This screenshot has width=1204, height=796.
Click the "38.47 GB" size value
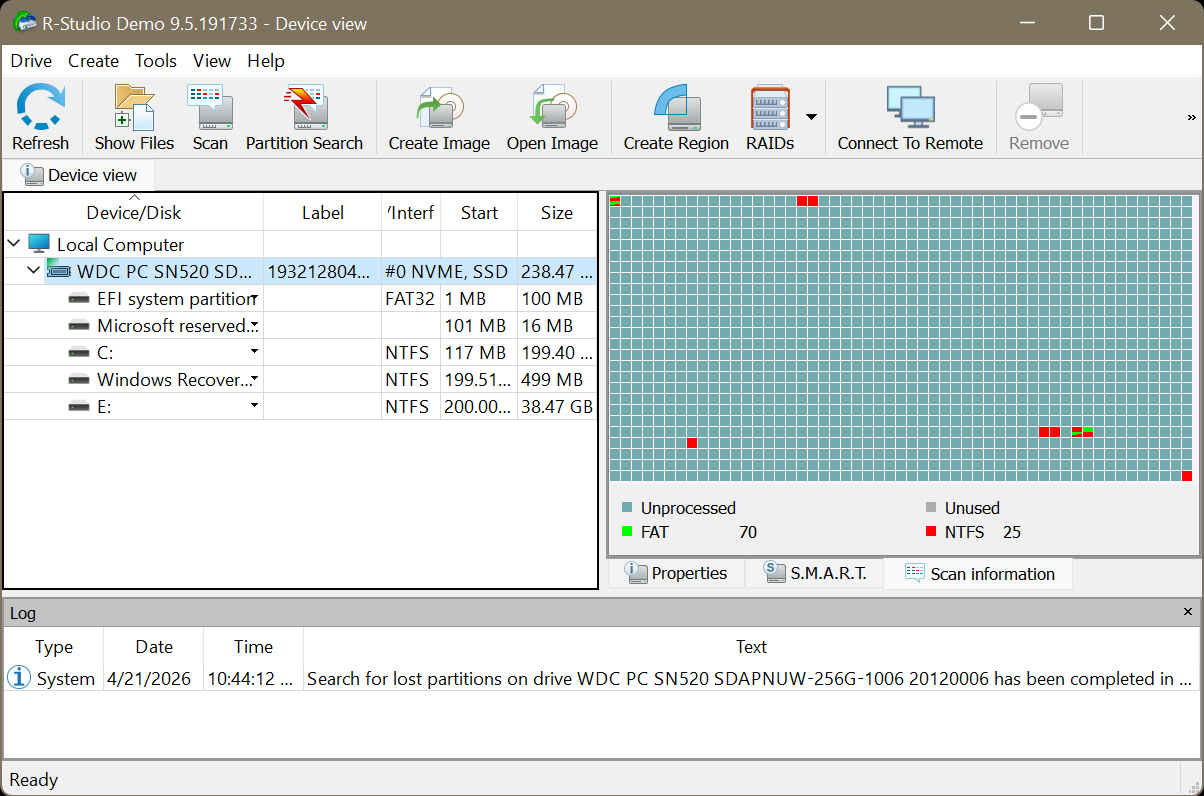(557, 406)
